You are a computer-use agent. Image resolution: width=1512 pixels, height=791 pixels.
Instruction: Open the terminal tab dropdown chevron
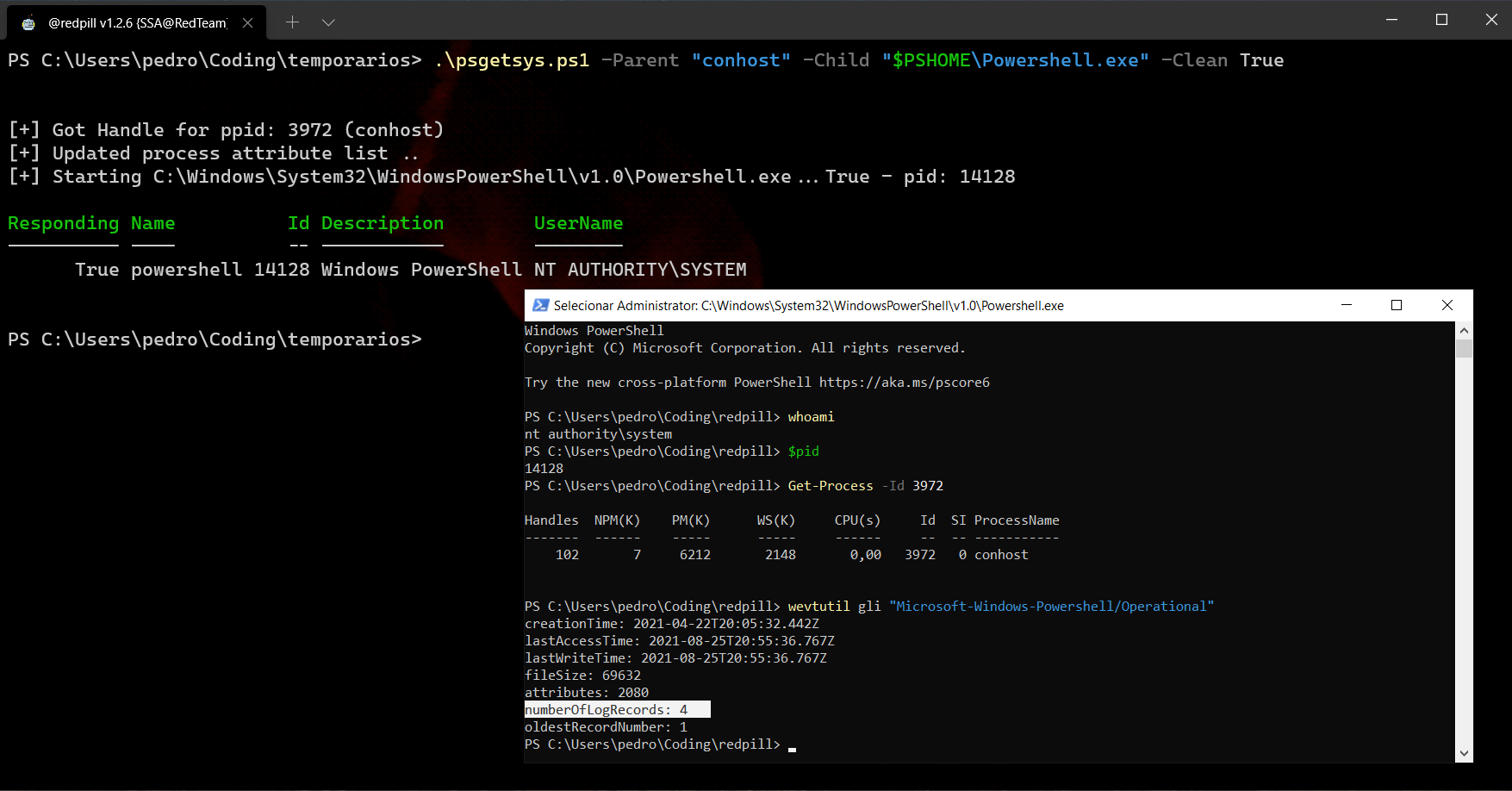pos(328,23)
